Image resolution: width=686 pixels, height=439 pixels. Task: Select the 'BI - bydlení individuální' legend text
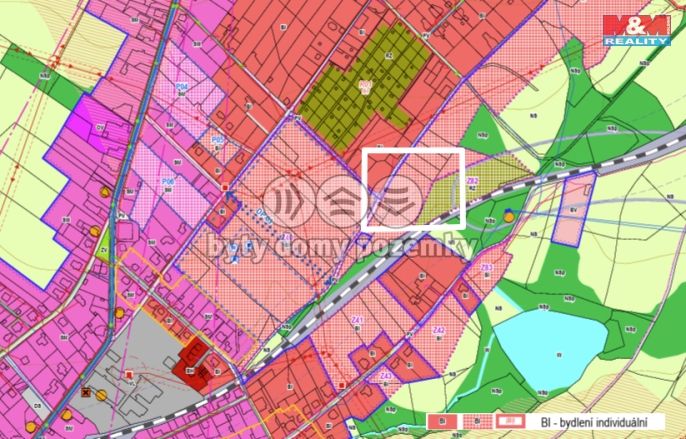point(594,422)
